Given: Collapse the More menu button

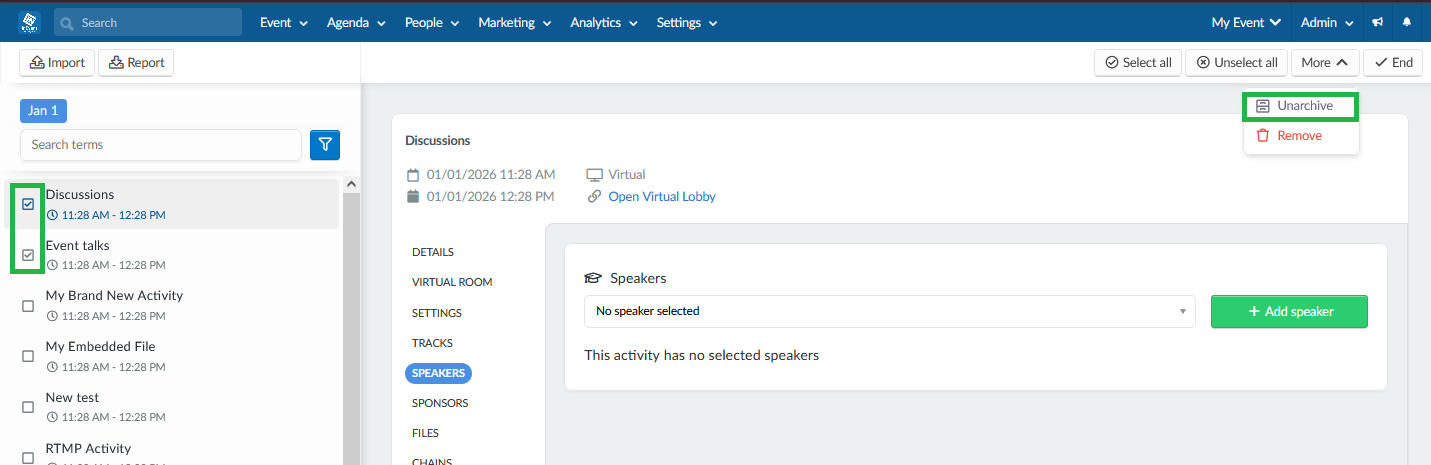Looking at the screenshot, I should (1325, 62).
